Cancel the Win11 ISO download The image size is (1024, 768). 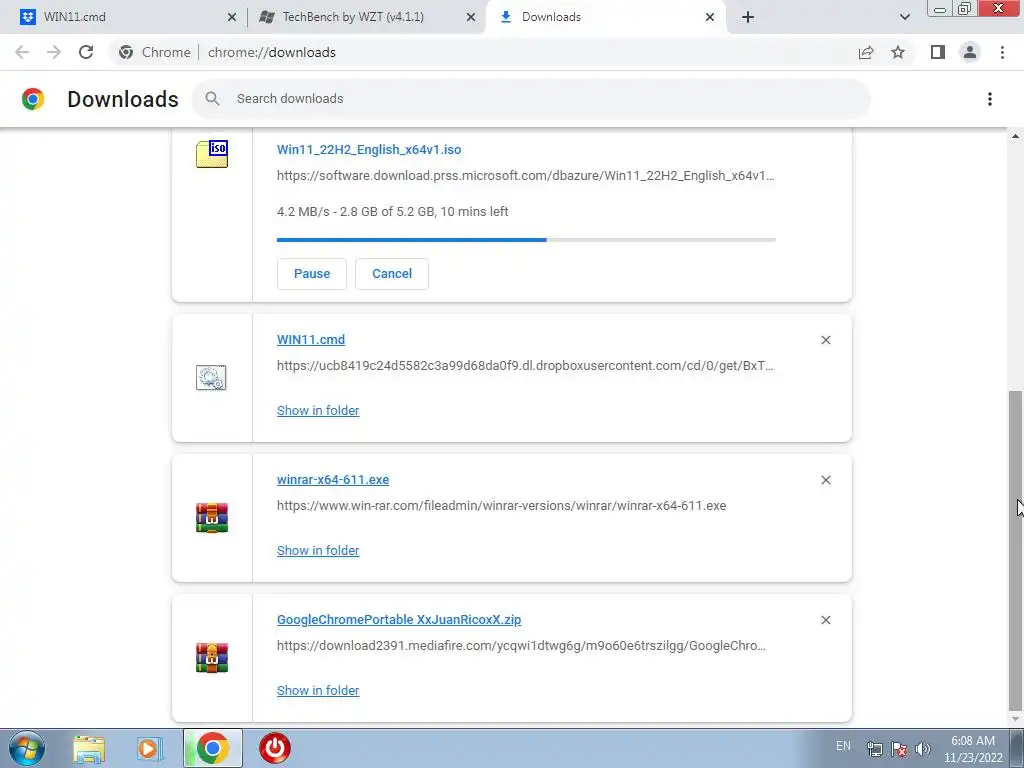tap(392, 274)
